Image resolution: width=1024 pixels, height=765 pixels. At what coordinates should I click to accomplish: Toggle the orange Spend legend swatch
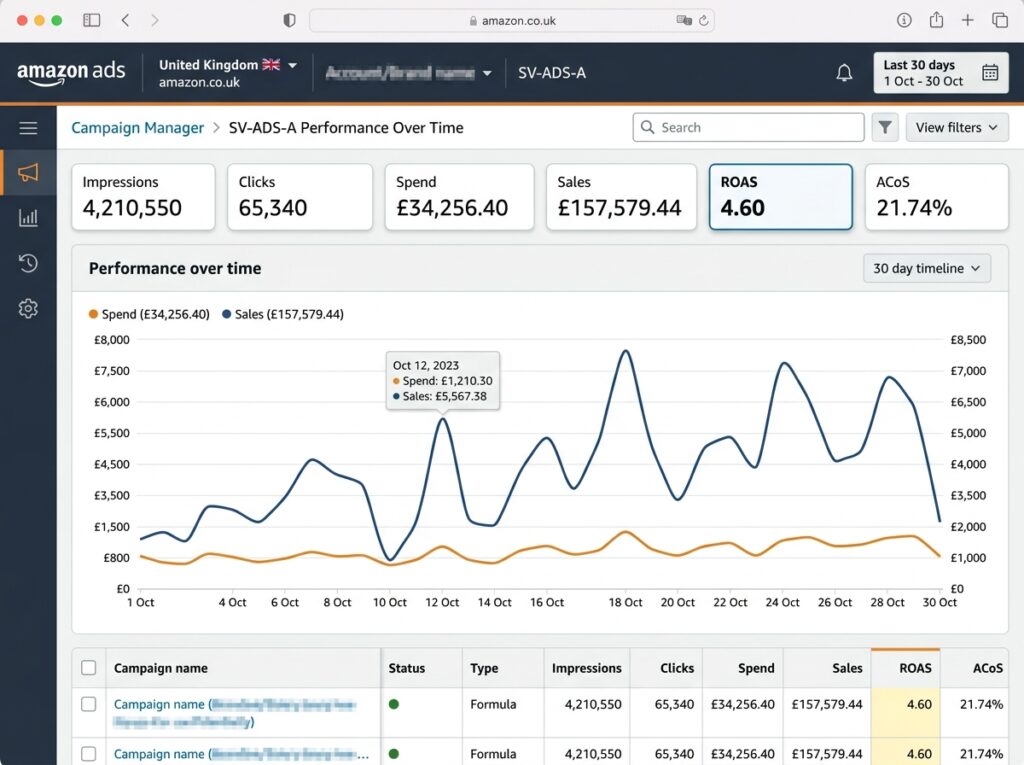(93, 314)
